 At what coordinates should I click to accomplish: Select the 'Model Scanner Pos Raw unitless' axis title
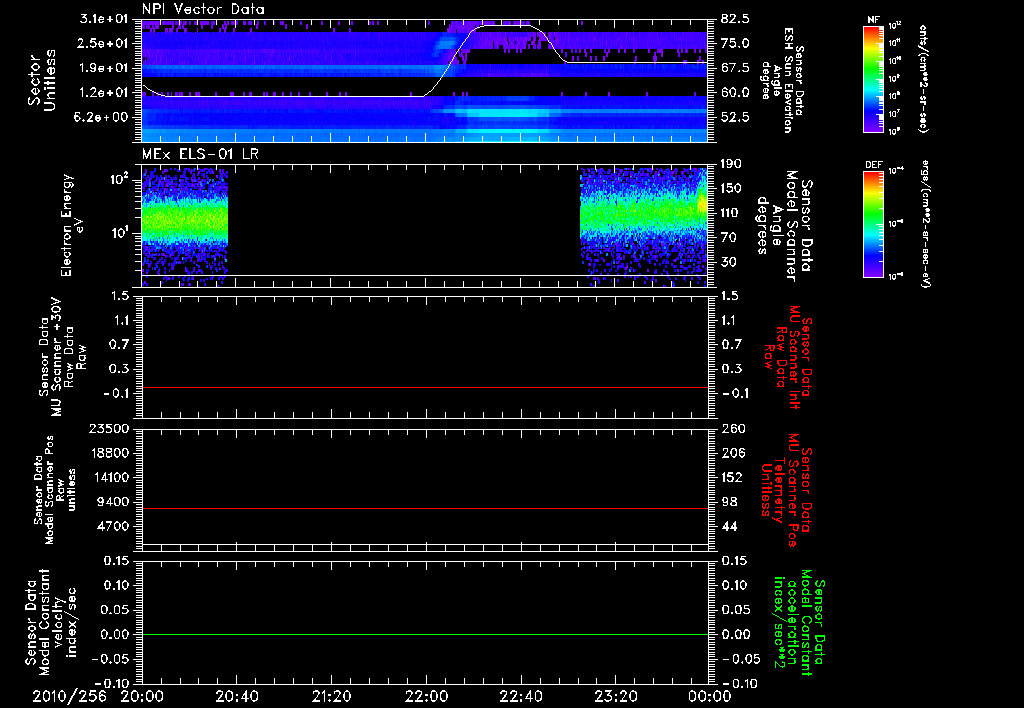tap(55, 490)
